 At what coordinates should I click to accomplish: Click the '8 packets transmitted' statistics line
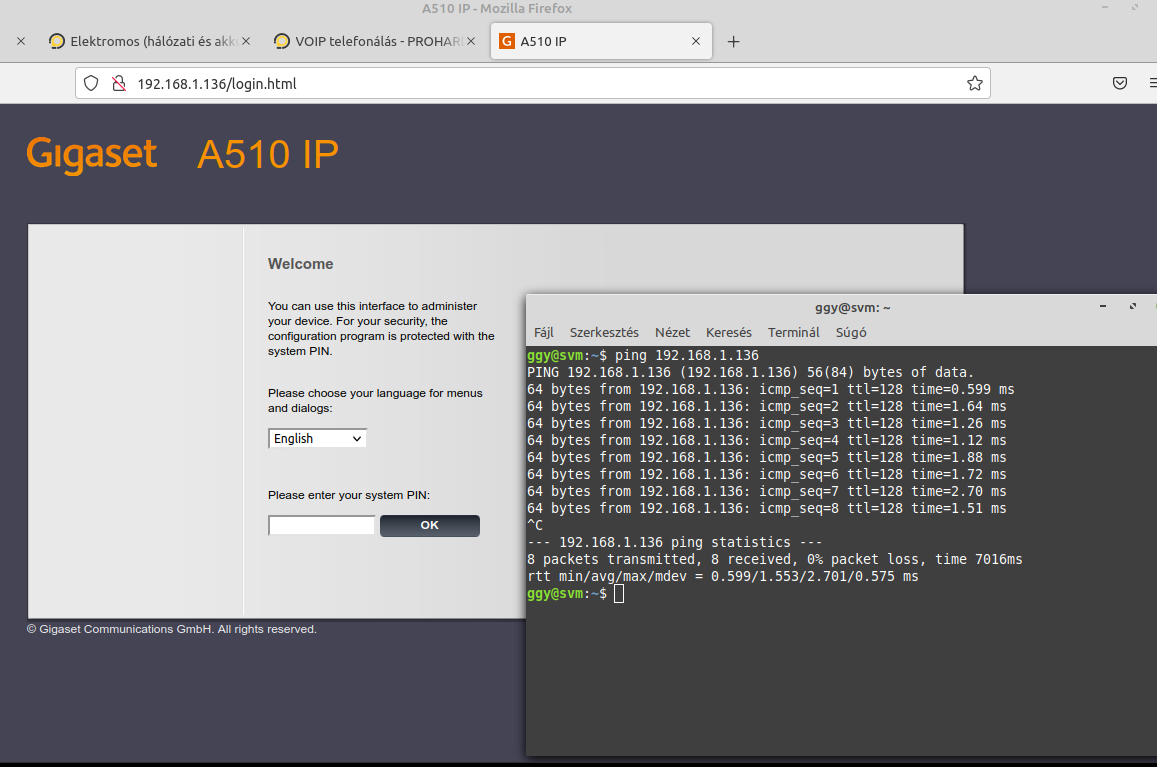[x=775, y=559]
